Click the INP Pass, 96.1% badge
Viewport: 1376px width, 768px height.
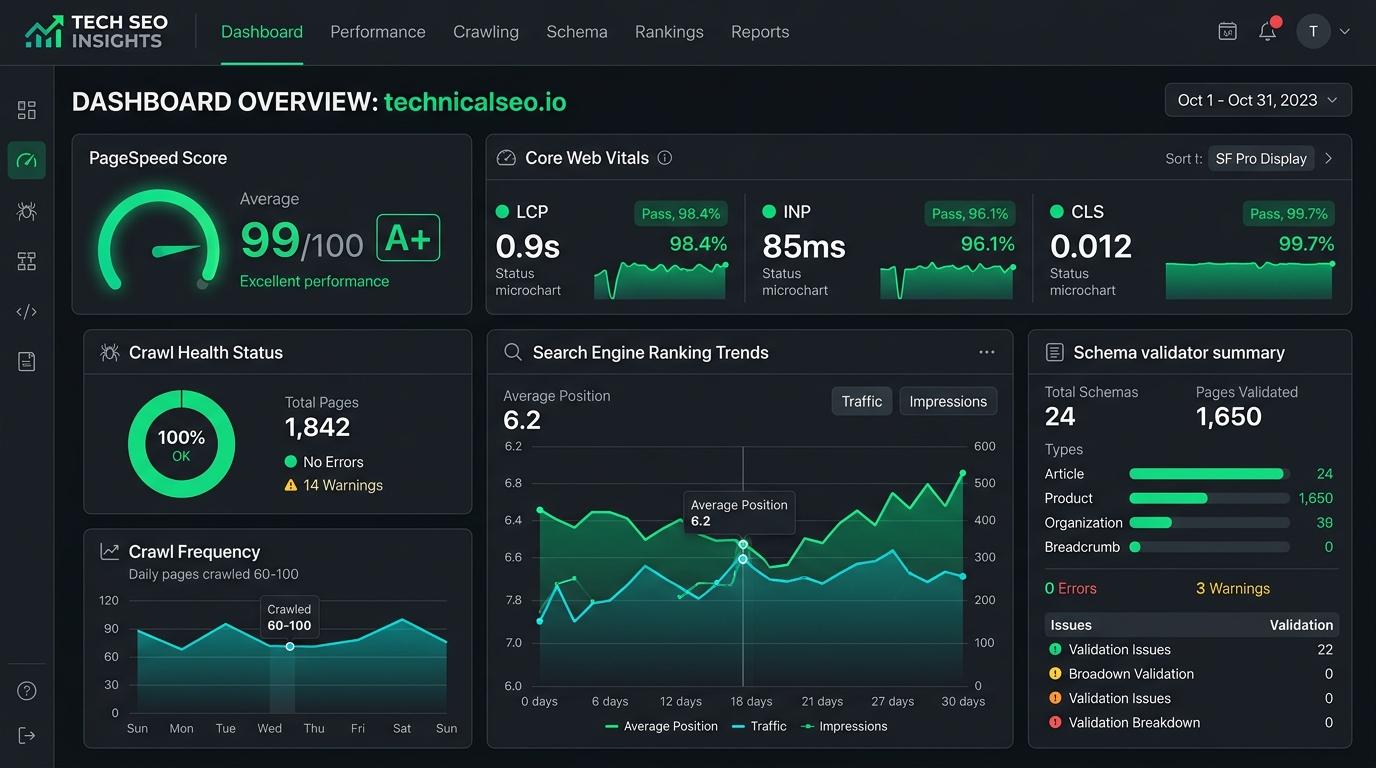[x=970, y=213]
